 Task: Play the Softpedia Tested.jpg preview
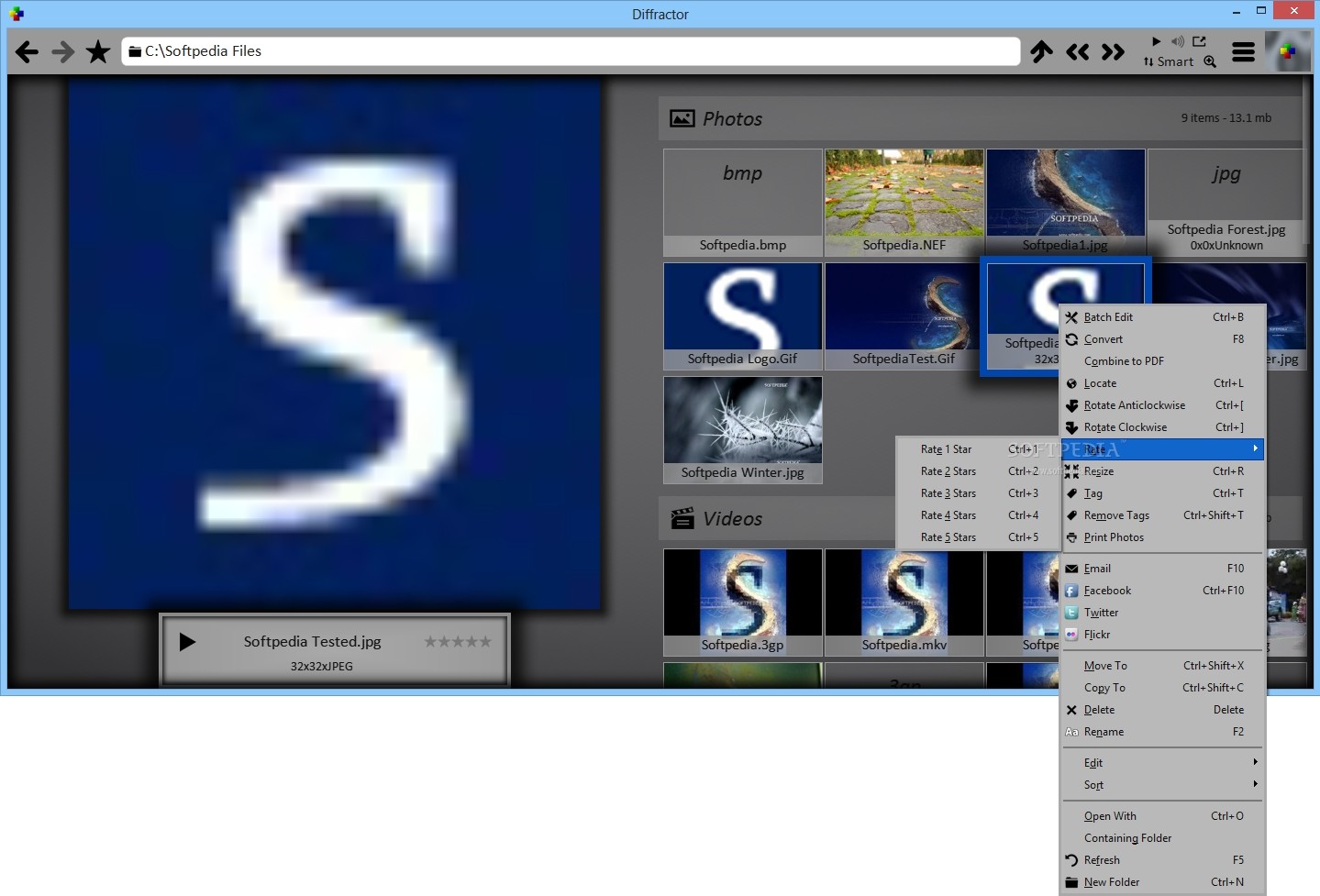187,642
